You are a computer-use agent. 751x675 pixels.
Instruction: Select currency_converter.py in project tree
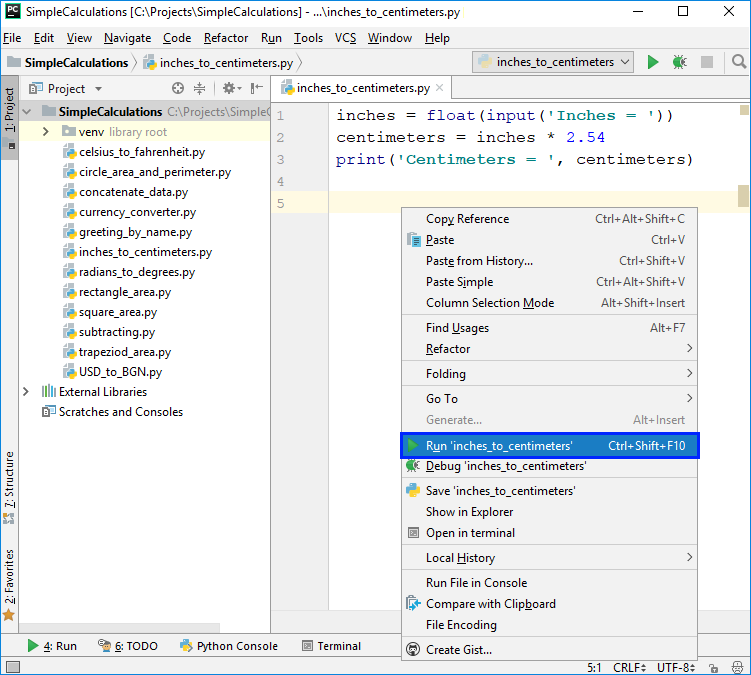click(137, 212)
